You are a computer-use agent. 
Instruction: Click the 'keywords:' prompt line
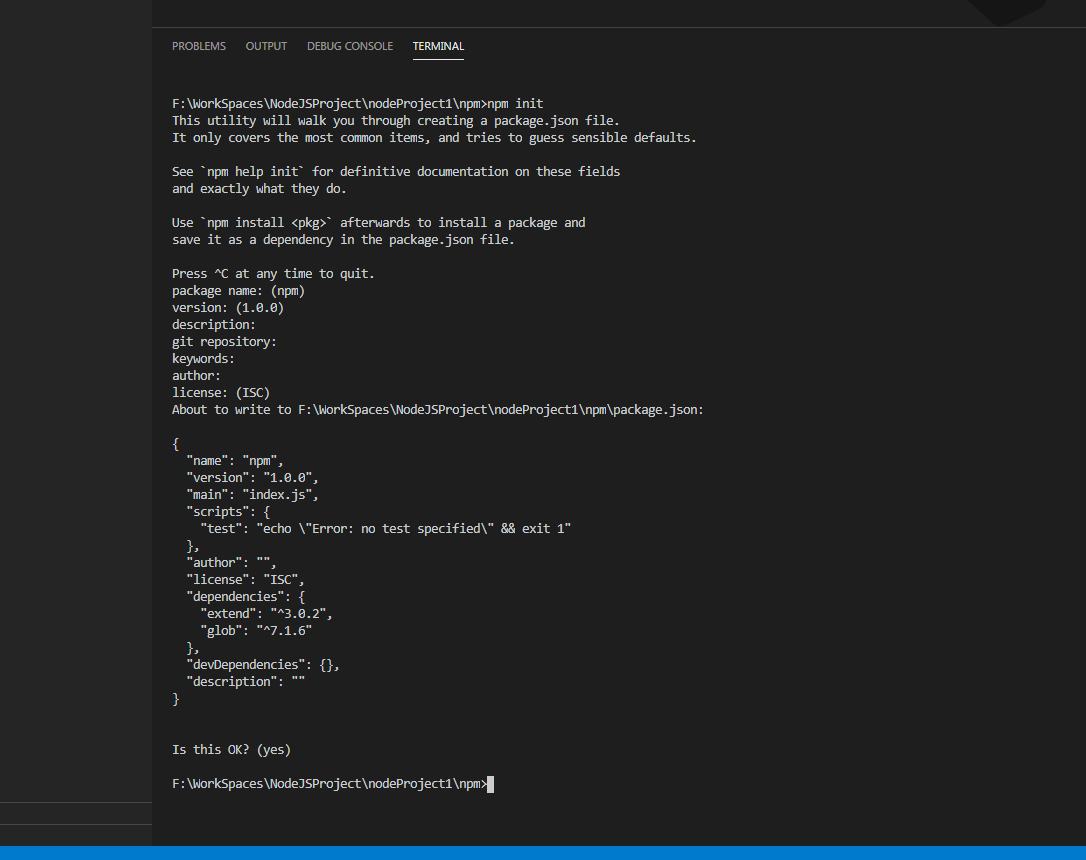(203, 359)
